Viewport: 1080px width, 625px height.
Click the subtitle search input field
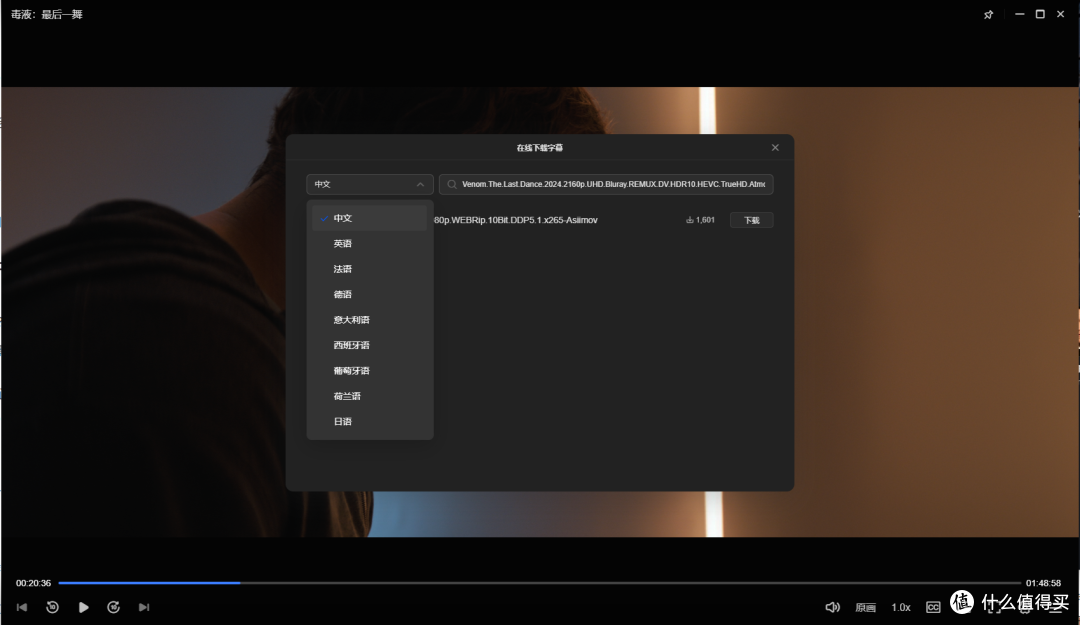pyautogui.click(x=606, y=184)
